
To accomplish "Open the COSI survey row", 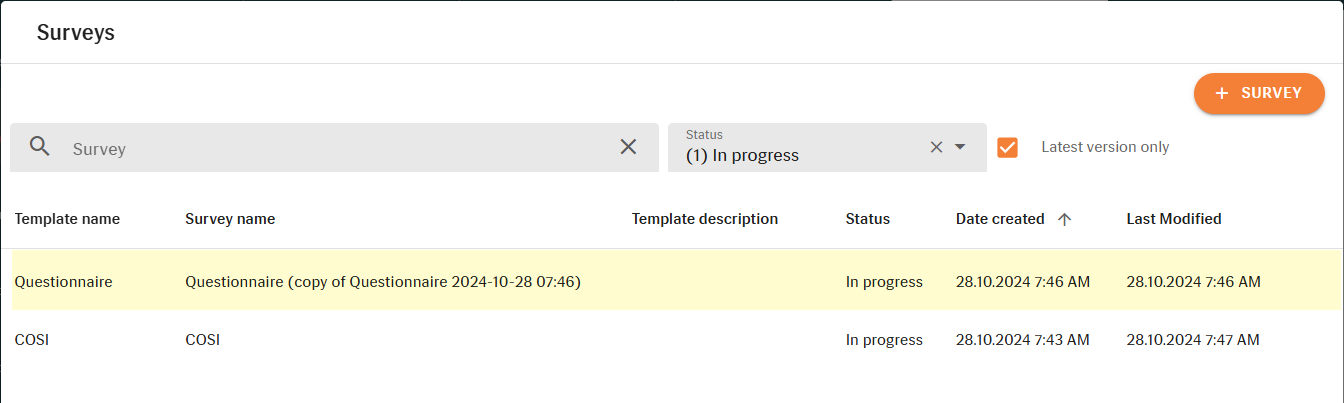I will [x=672, y=340].
